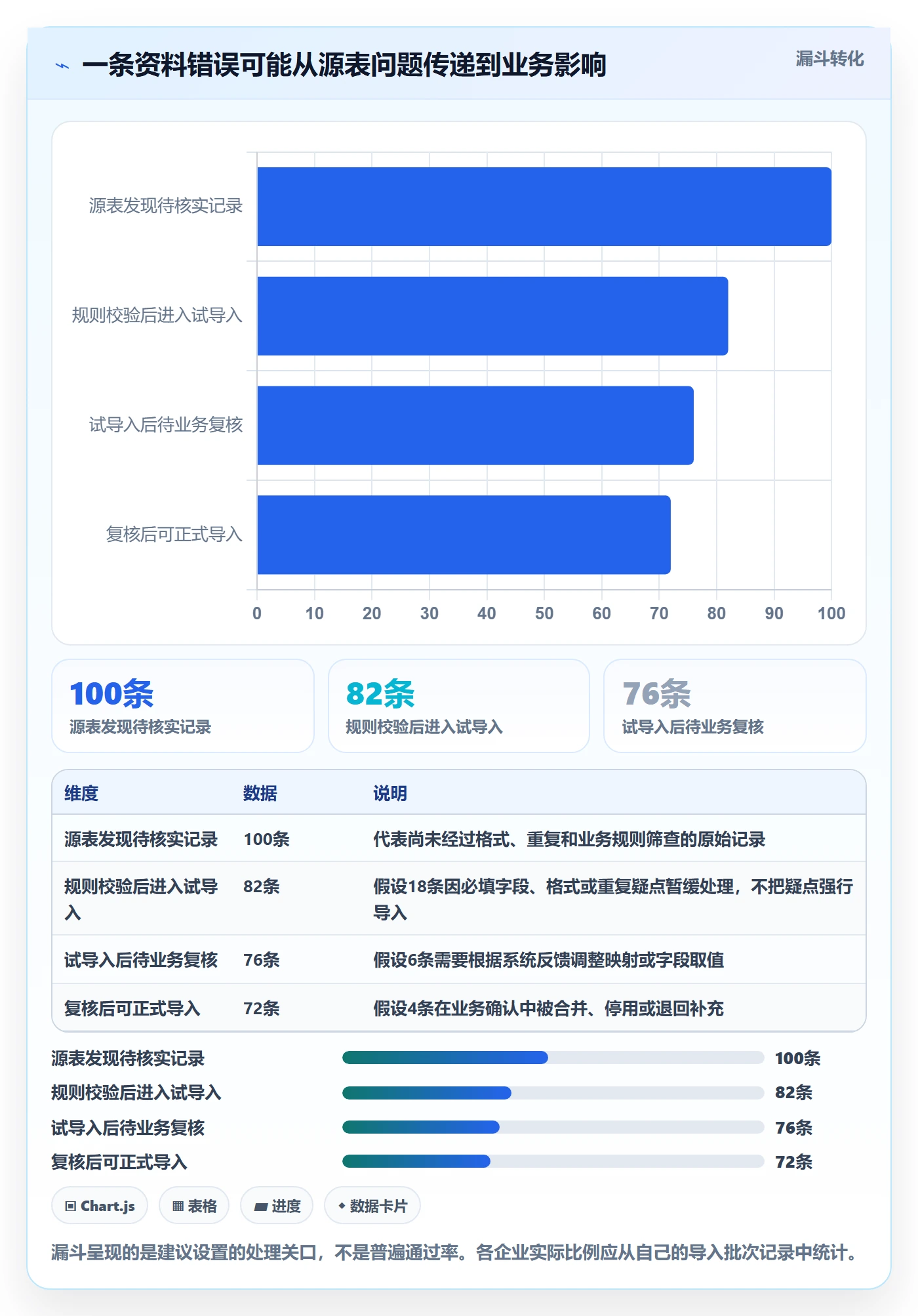
Task: Click table cell 源表发现待核实记录
Action: [141, 839]
